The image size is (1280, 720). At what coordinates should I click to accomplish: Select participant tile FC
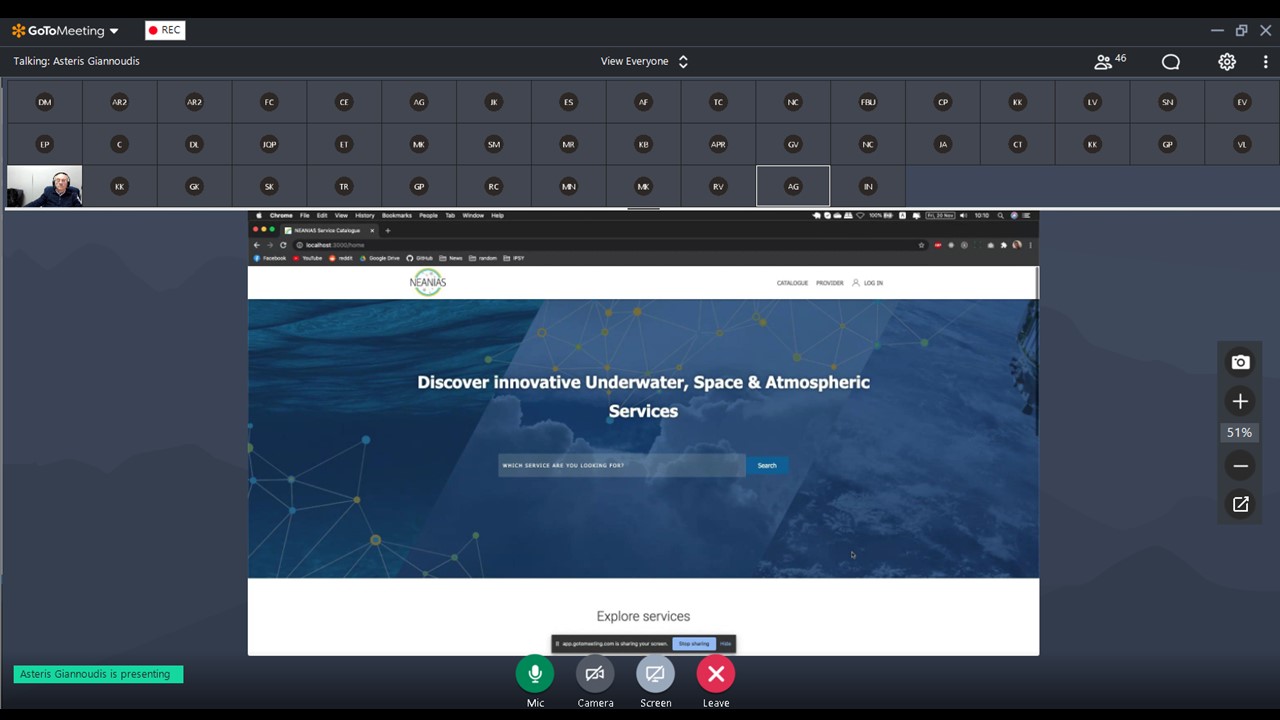click(269, 102)
